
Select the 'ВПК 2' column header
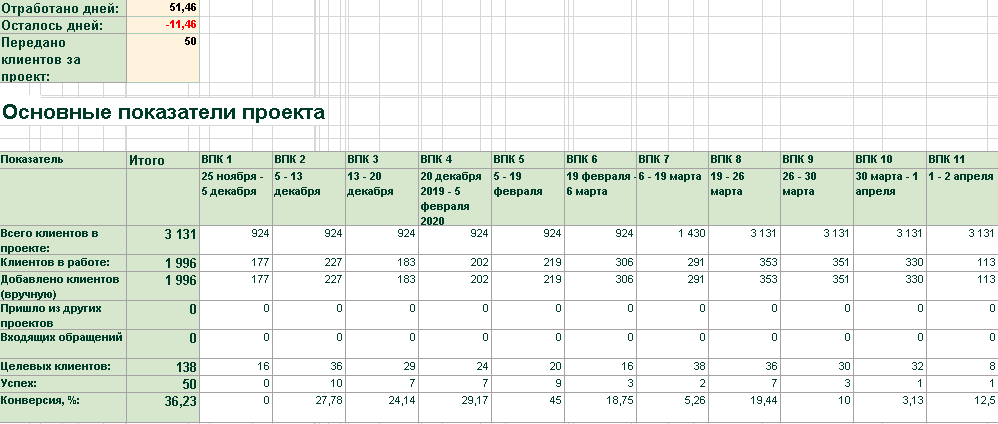tap(309, 160)
